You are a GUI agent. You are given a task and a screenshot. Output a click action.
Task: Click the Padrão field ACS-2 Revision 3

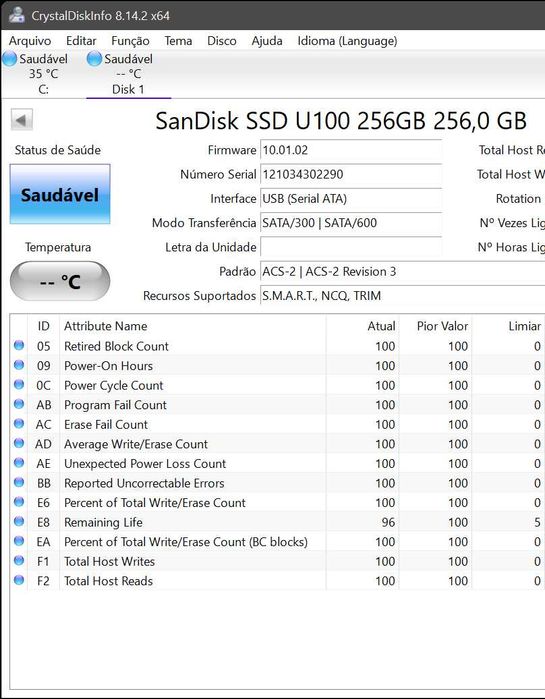click(402, 271)
